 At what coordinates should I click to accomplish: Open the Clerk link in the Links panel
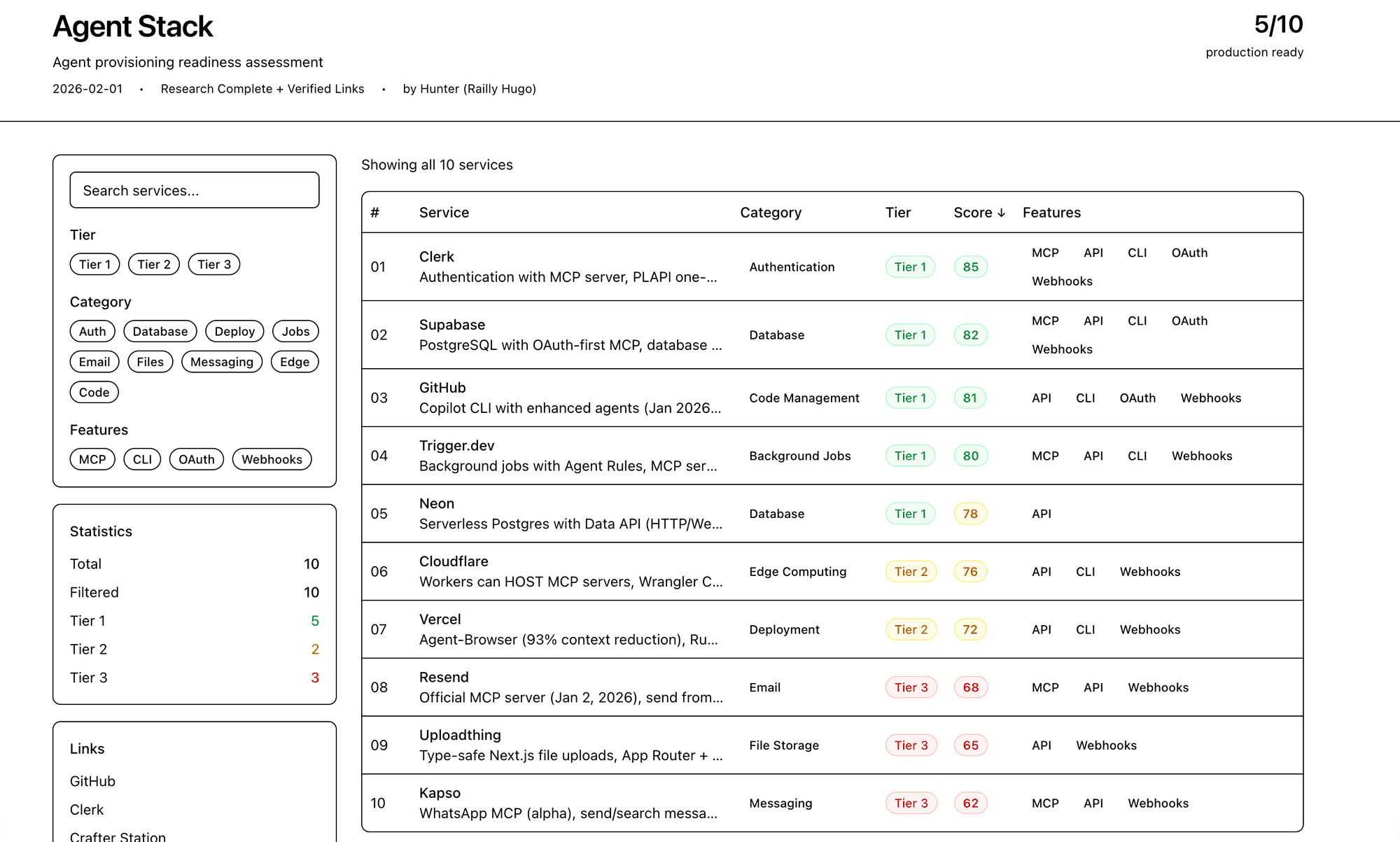[x=87, y=810]
